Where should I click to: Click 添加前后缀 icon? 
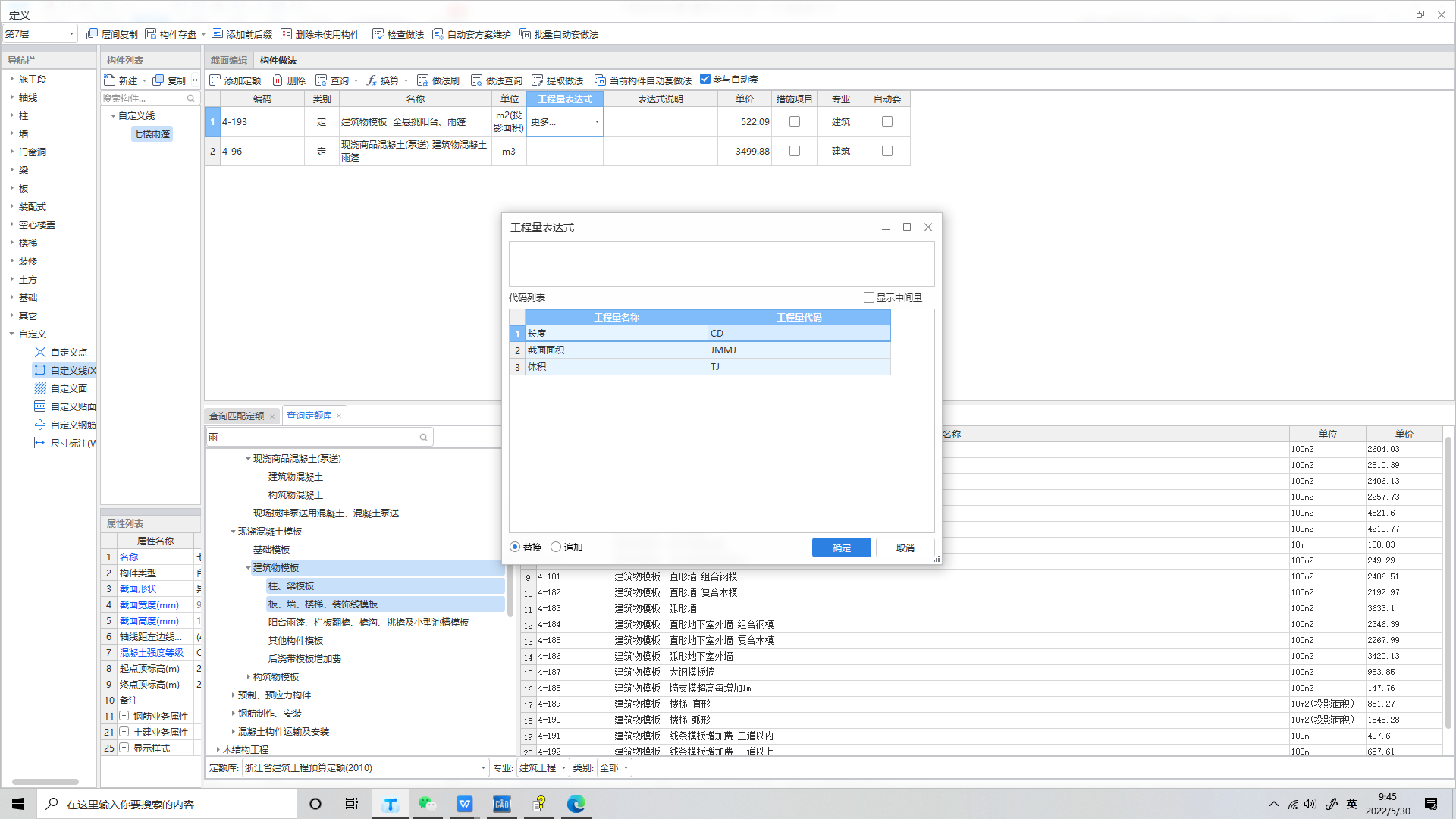coord(217,34)
